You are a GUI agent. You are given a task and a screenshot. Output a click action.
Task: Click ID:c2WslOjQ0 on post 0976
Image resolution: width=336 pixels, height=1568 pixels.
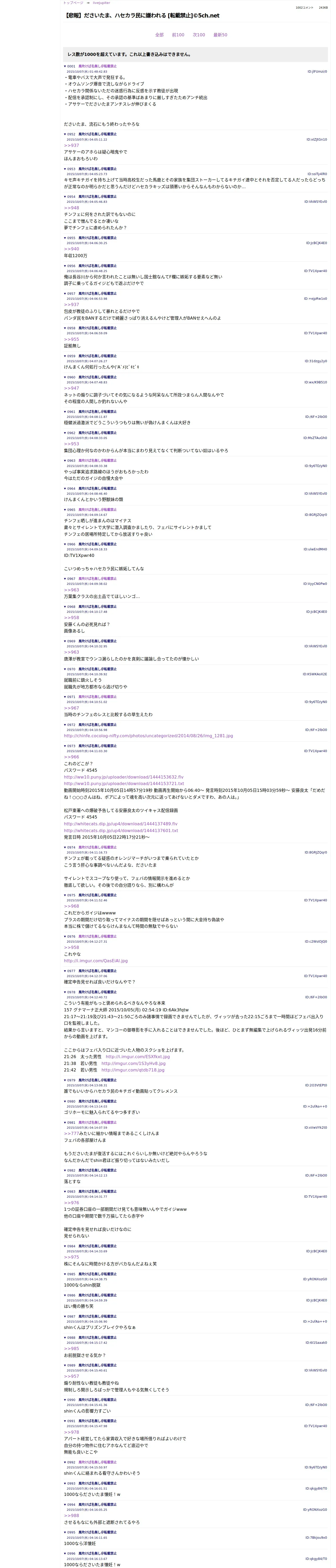(x=316, y=942)
